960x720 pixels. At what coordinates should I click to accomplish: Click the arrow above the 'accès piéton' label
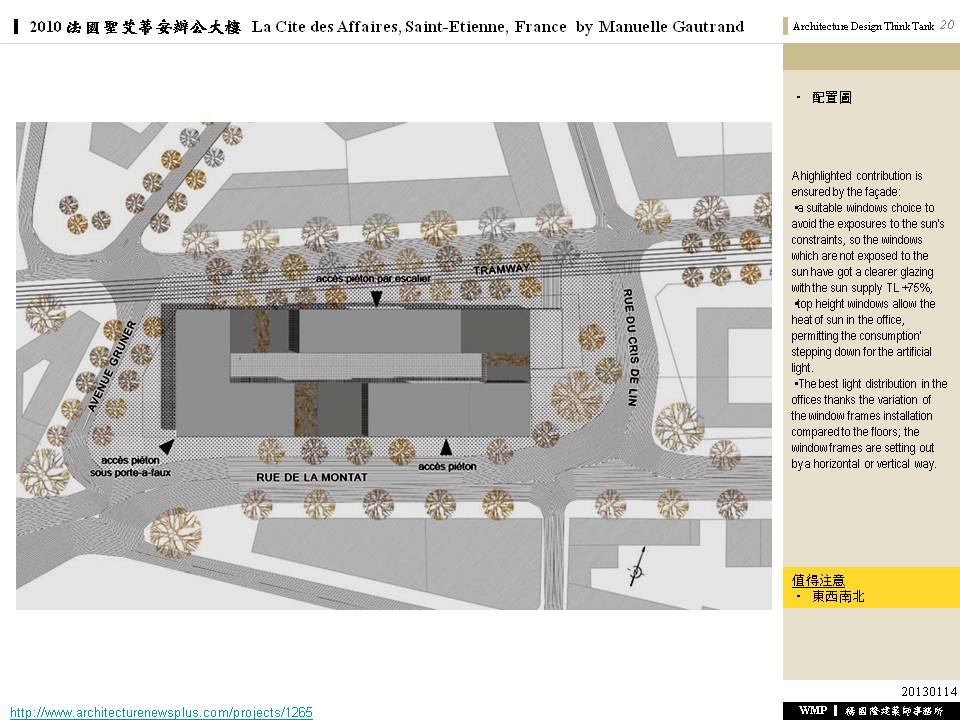click(447, 446)
